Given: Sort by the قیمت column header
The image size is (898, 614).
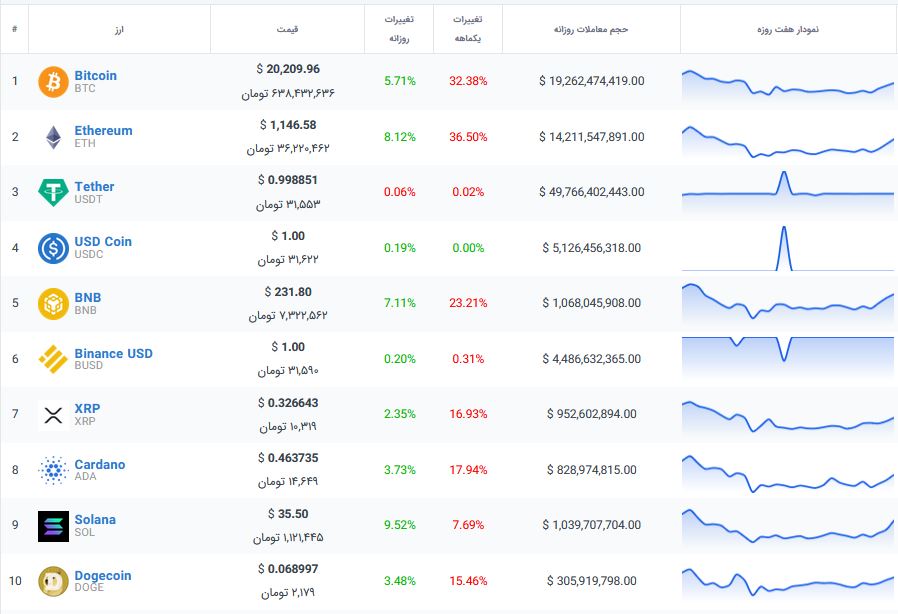Looking at the screenshot, I should tap(287, 29).
